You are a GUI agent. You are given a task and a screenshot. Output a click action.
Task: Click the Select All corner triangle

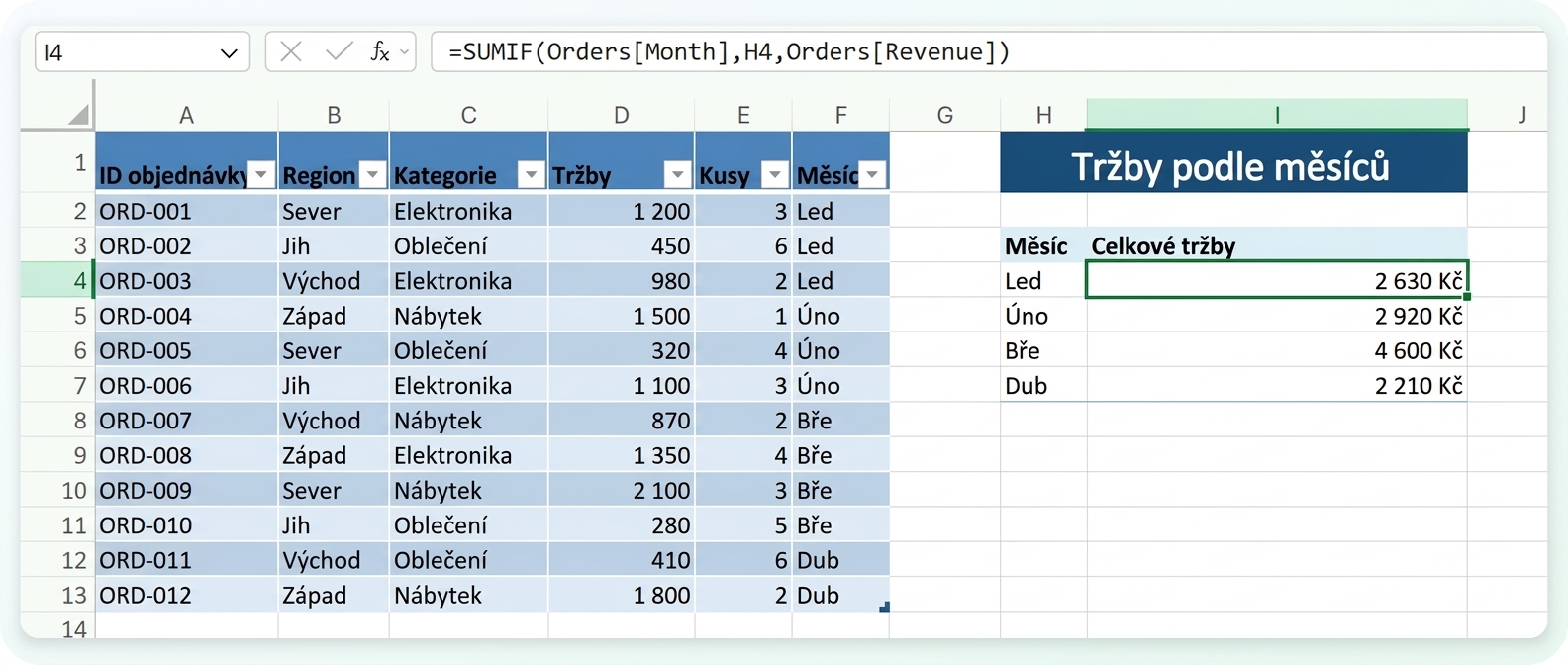[x=79, y=115]
